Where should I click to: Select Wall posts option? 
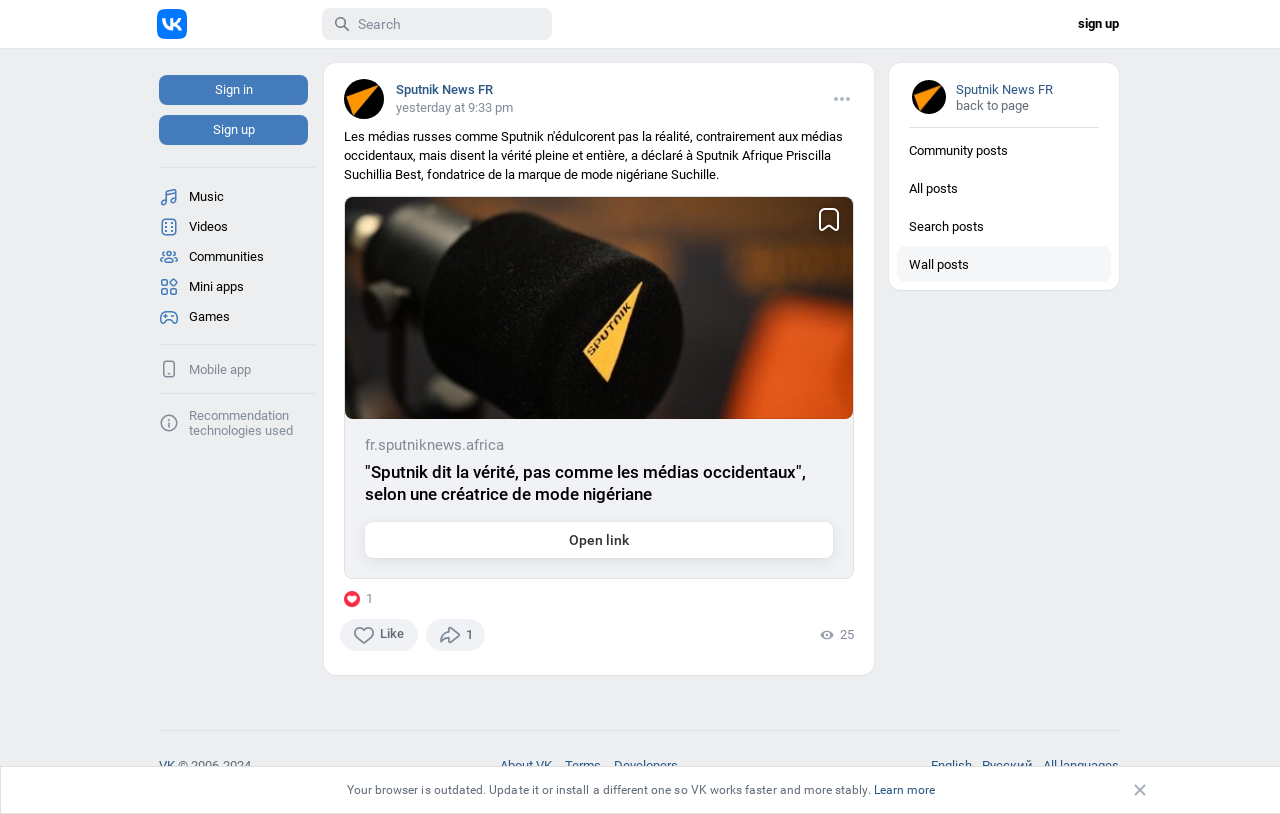pyautogui.click(x=1004, y=265)
